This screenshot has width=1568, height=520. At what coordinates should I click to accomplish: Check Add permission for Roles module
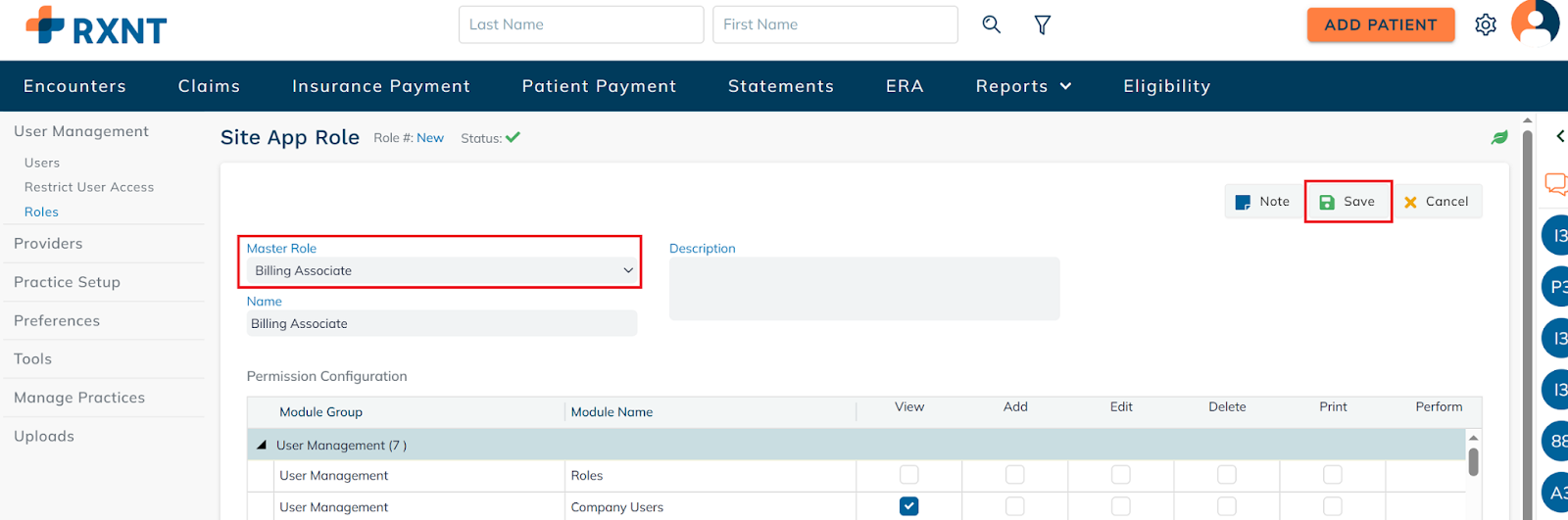point(1015,475)
